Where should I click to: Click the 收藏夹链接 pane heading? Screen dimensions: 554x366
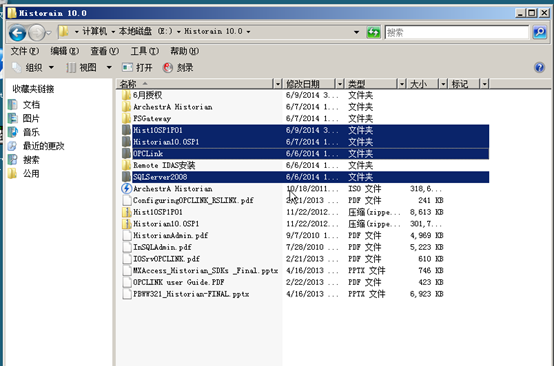[x=33, y=89]
